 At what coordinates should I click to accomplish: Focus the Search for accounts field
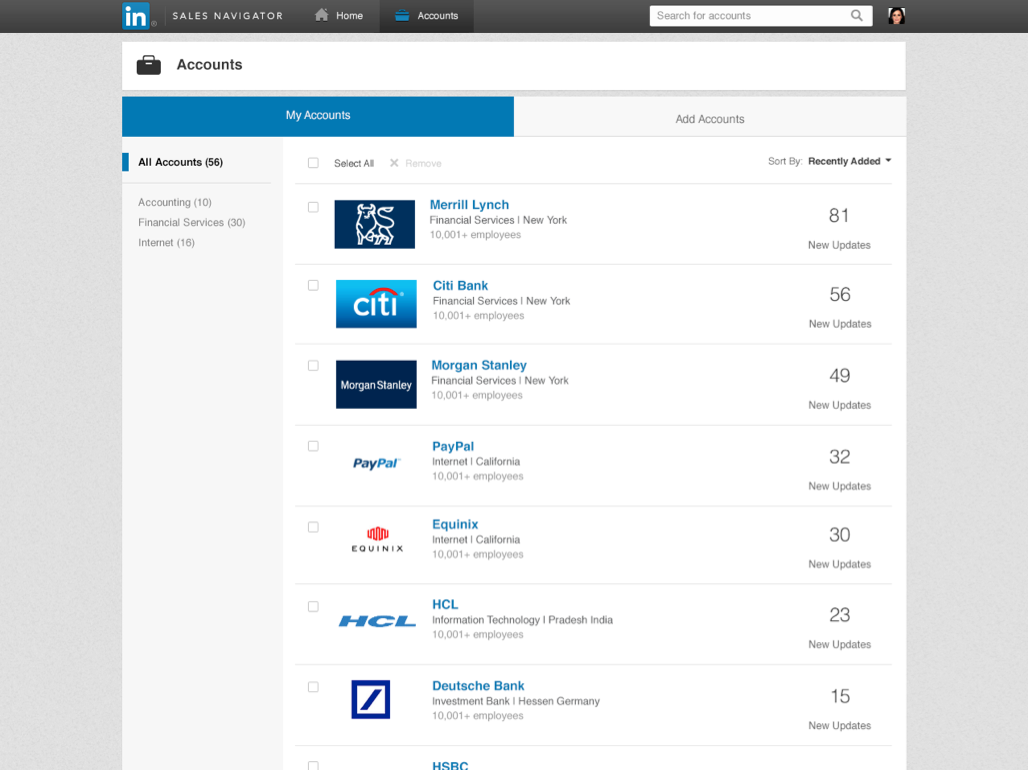(x=761, y=16)
